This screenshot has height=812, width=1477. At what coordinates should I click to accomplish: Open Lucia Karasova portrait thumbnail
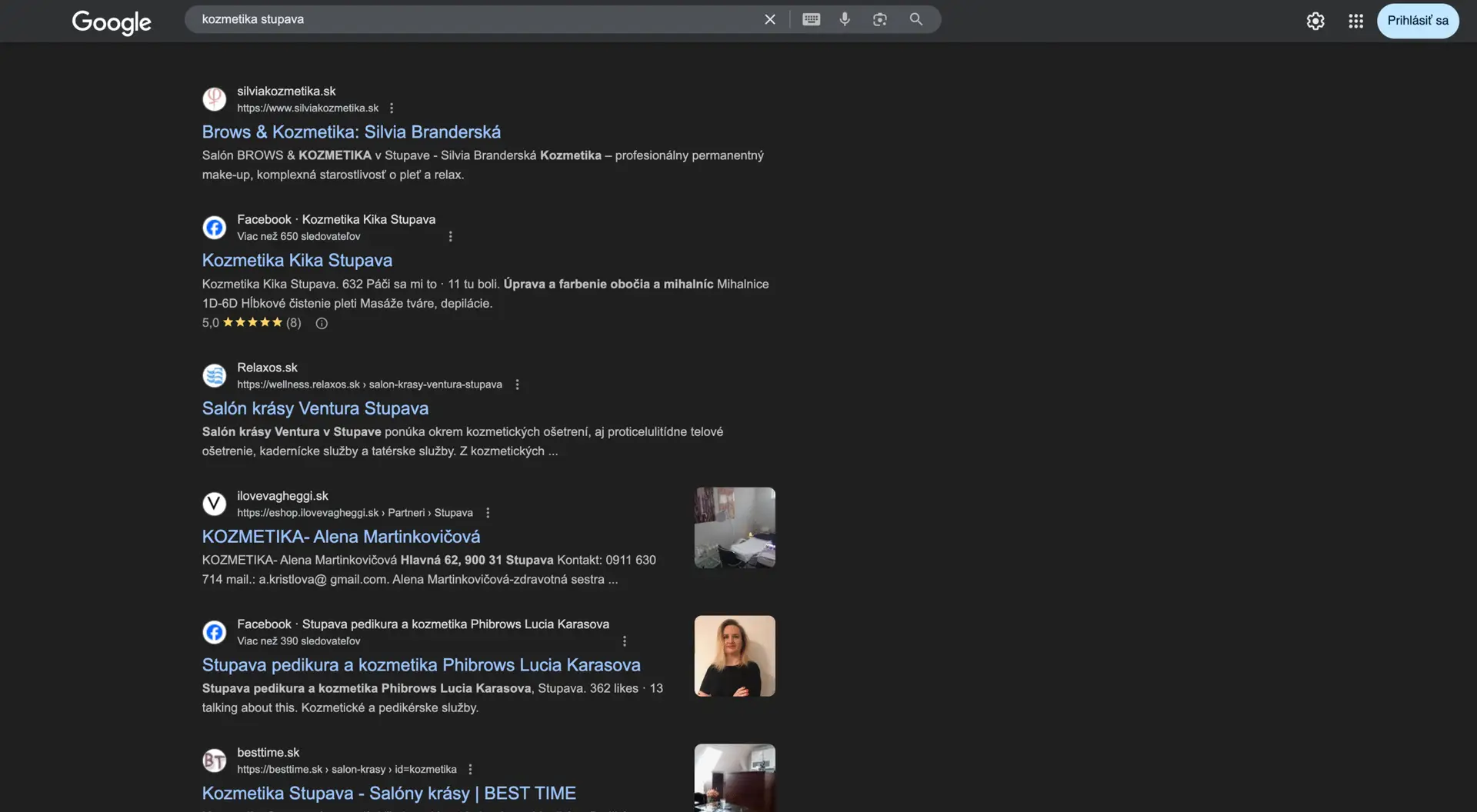735,656
